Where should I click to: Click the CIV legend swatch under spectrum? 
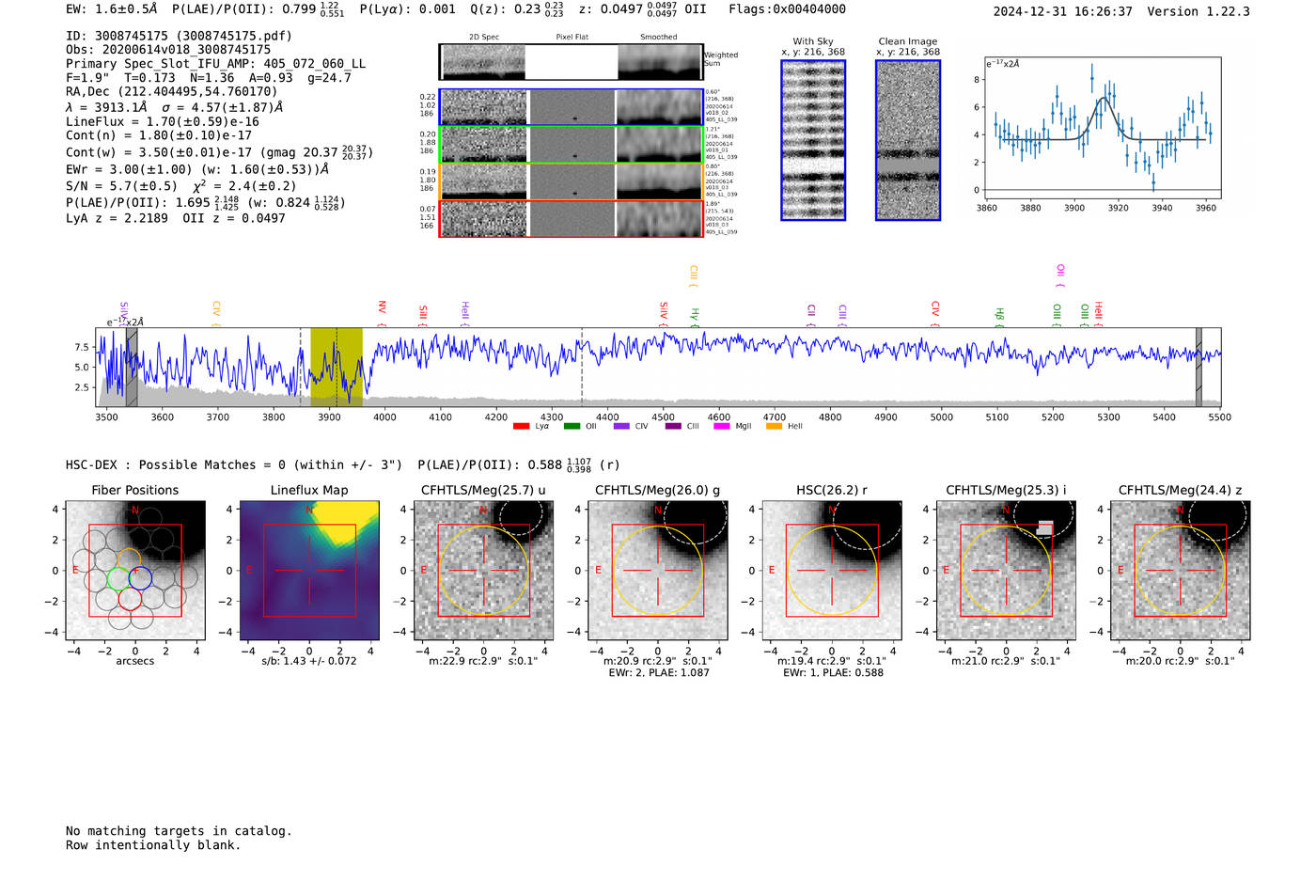click(x=621, y=427)
